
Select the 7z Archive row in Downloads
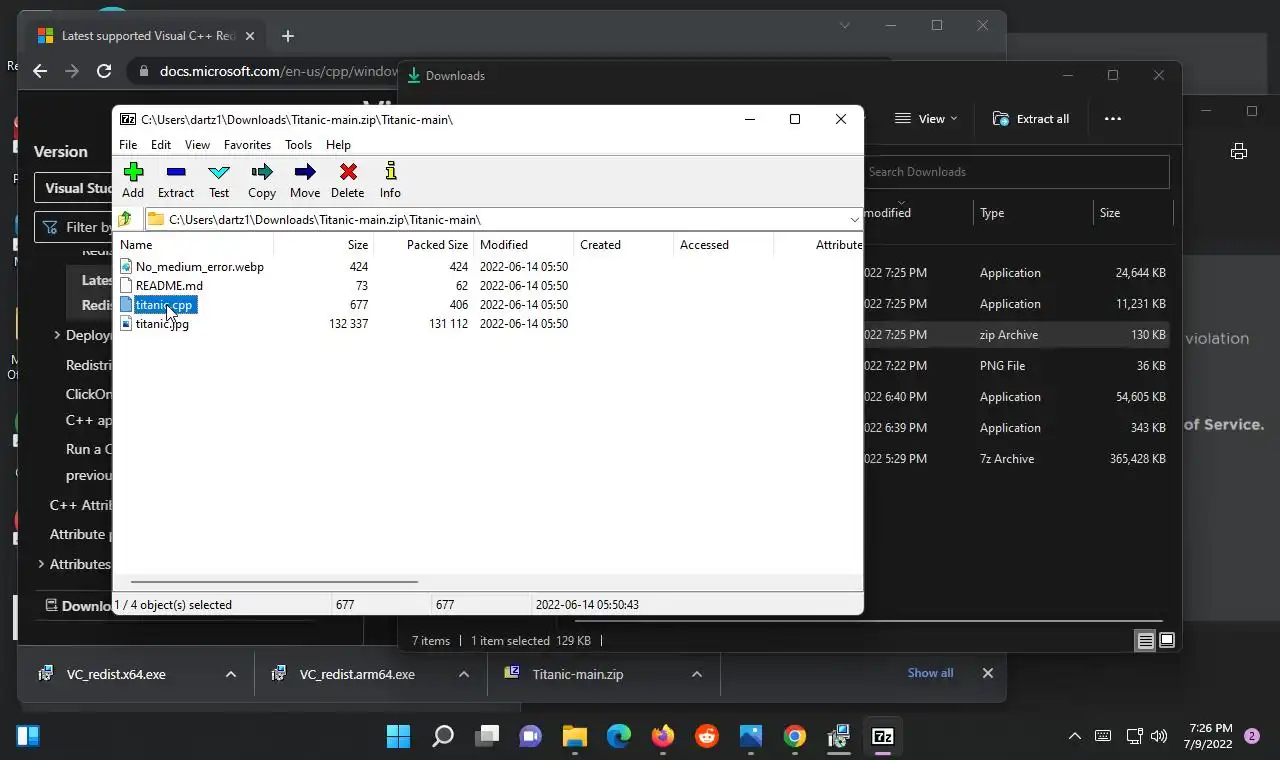click(1016, 459)
